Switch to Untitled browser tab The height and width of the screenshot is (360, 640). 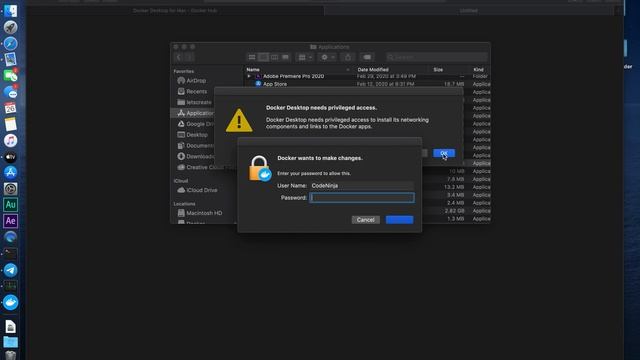(x=469, y=11)
